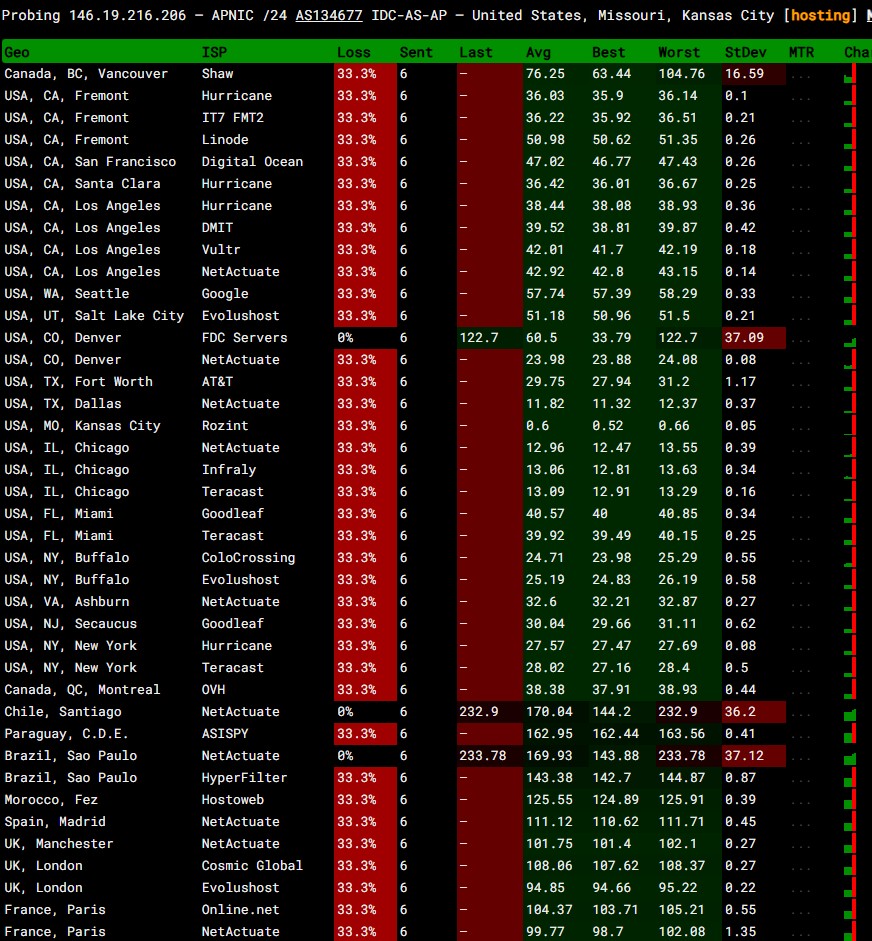Click the Cosmic Global ISP name
This screenshot has height=941, width=872.
252,865
